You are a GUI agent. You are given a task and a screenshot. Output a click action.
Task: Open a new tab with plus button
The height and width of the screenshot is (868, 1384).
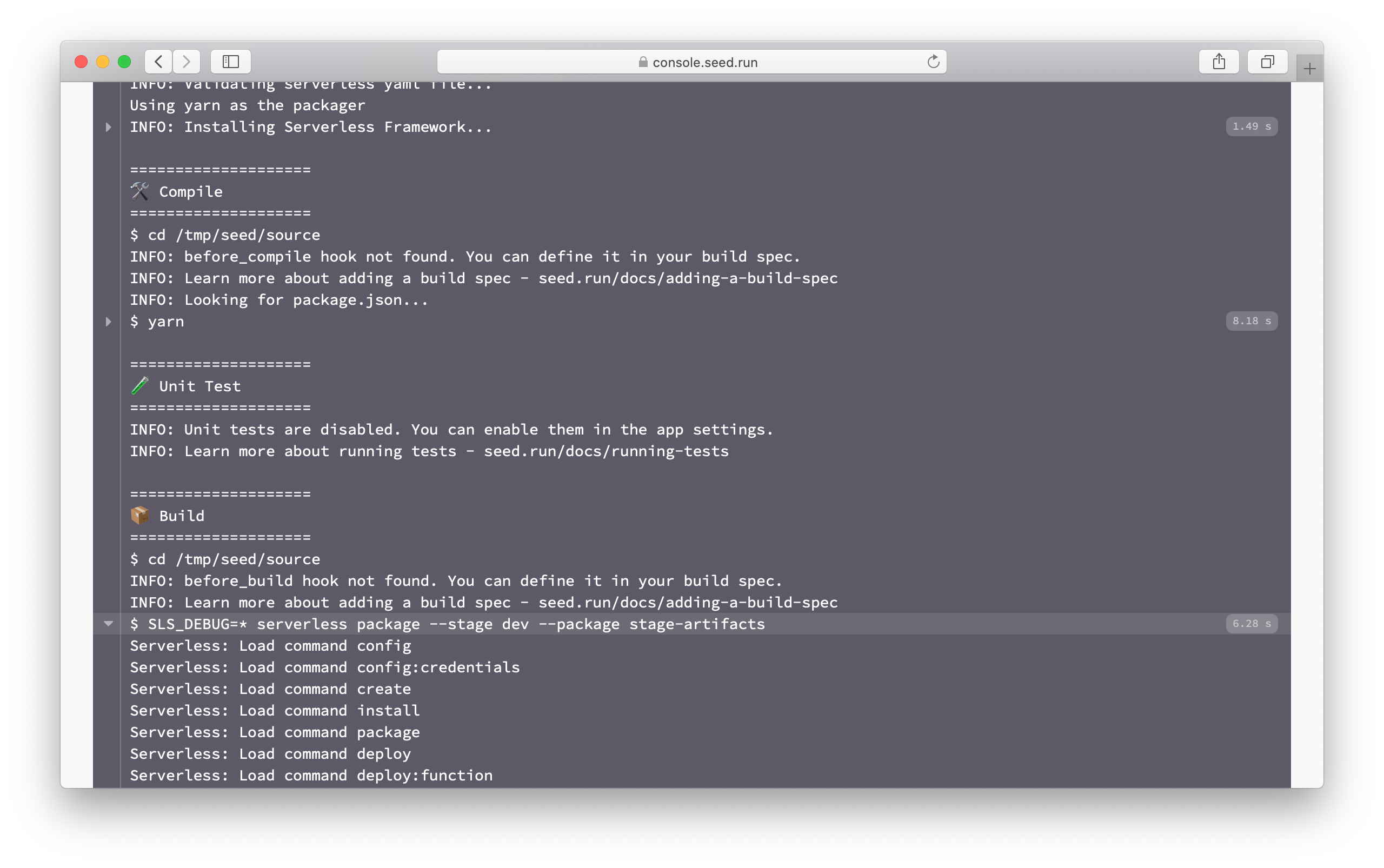[1309, 69]
